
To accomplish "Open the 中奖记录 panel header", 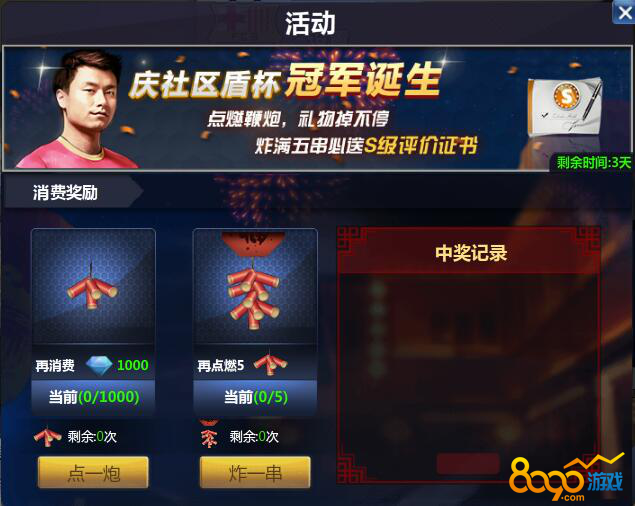I will pyautogui.click(x=471, y=253).
